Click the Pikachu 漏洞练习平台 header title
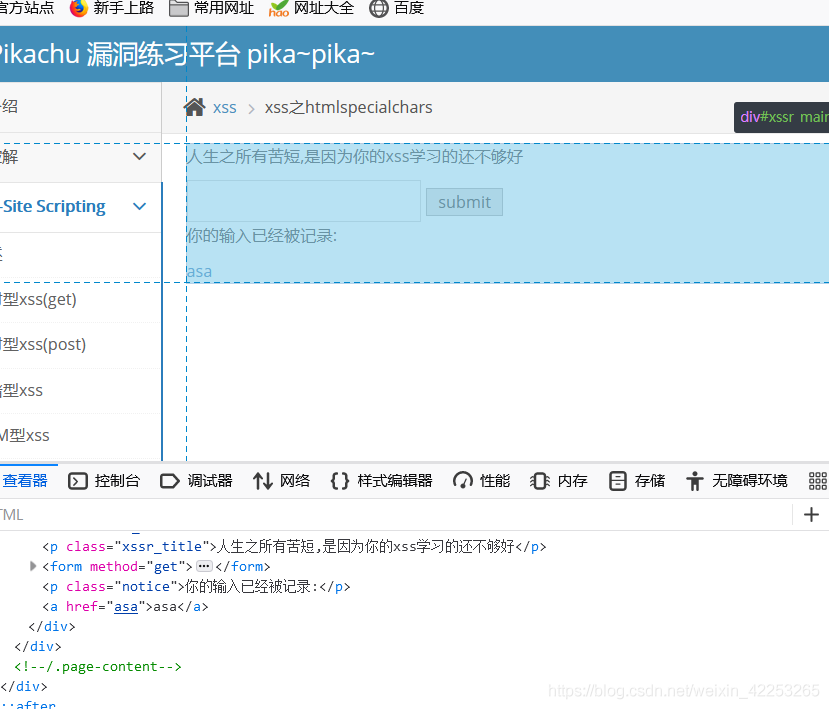The image size is (829, 709). tap(185, 54)
